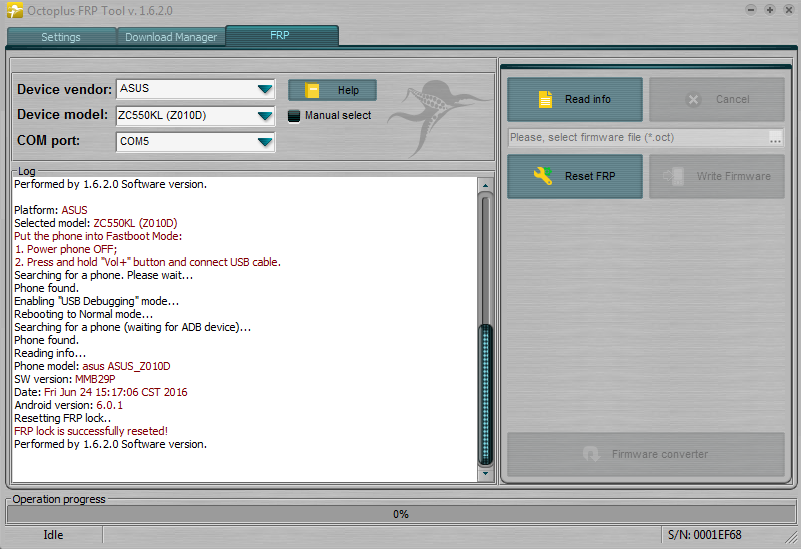Click the Reset FRP button
Viewport: 801px width, 549px height.
tap(575, 176)
